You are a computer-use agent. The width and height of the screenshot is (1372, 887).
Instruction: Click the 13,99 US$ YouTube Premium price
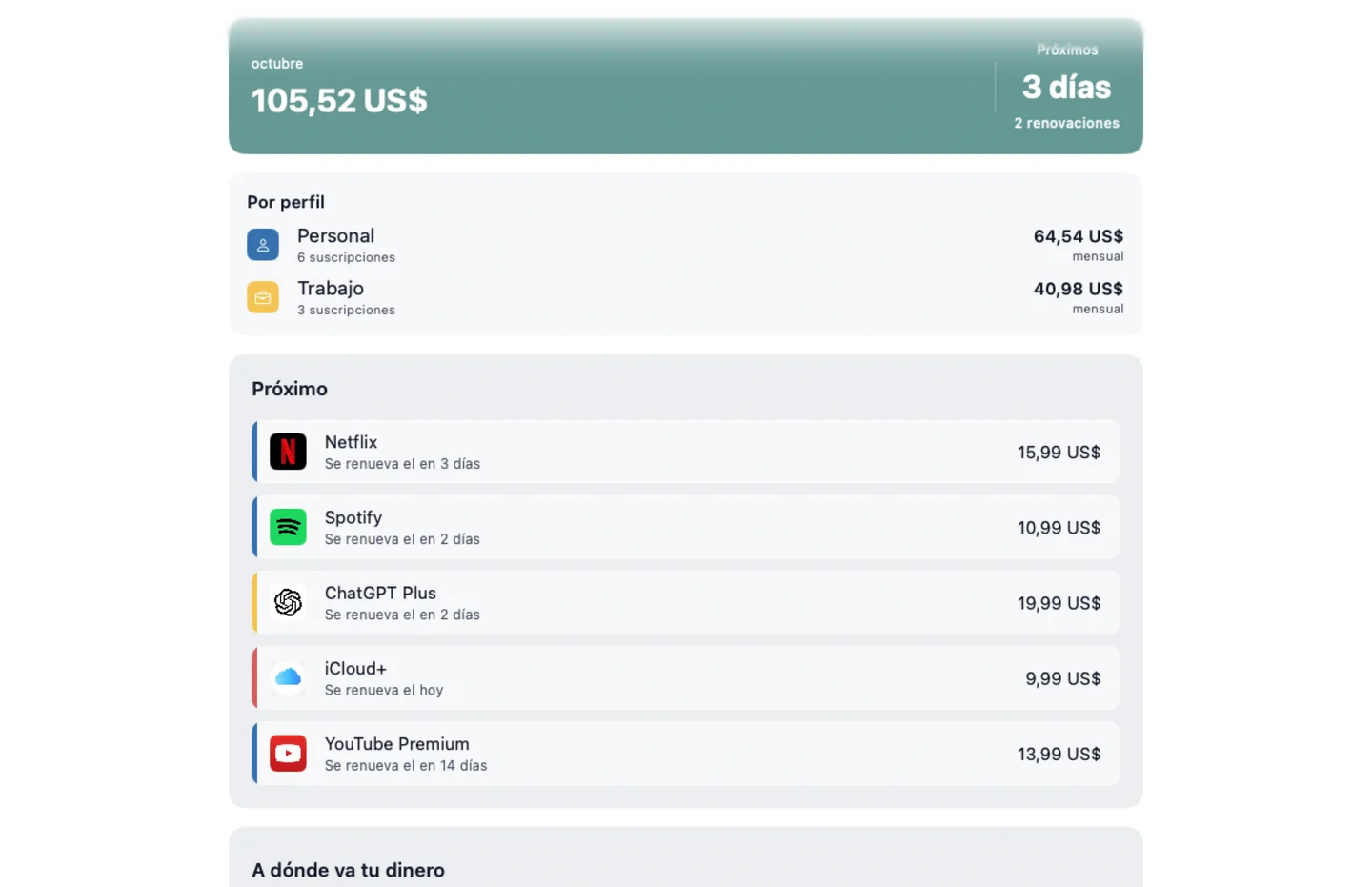tap(1059, 754)
